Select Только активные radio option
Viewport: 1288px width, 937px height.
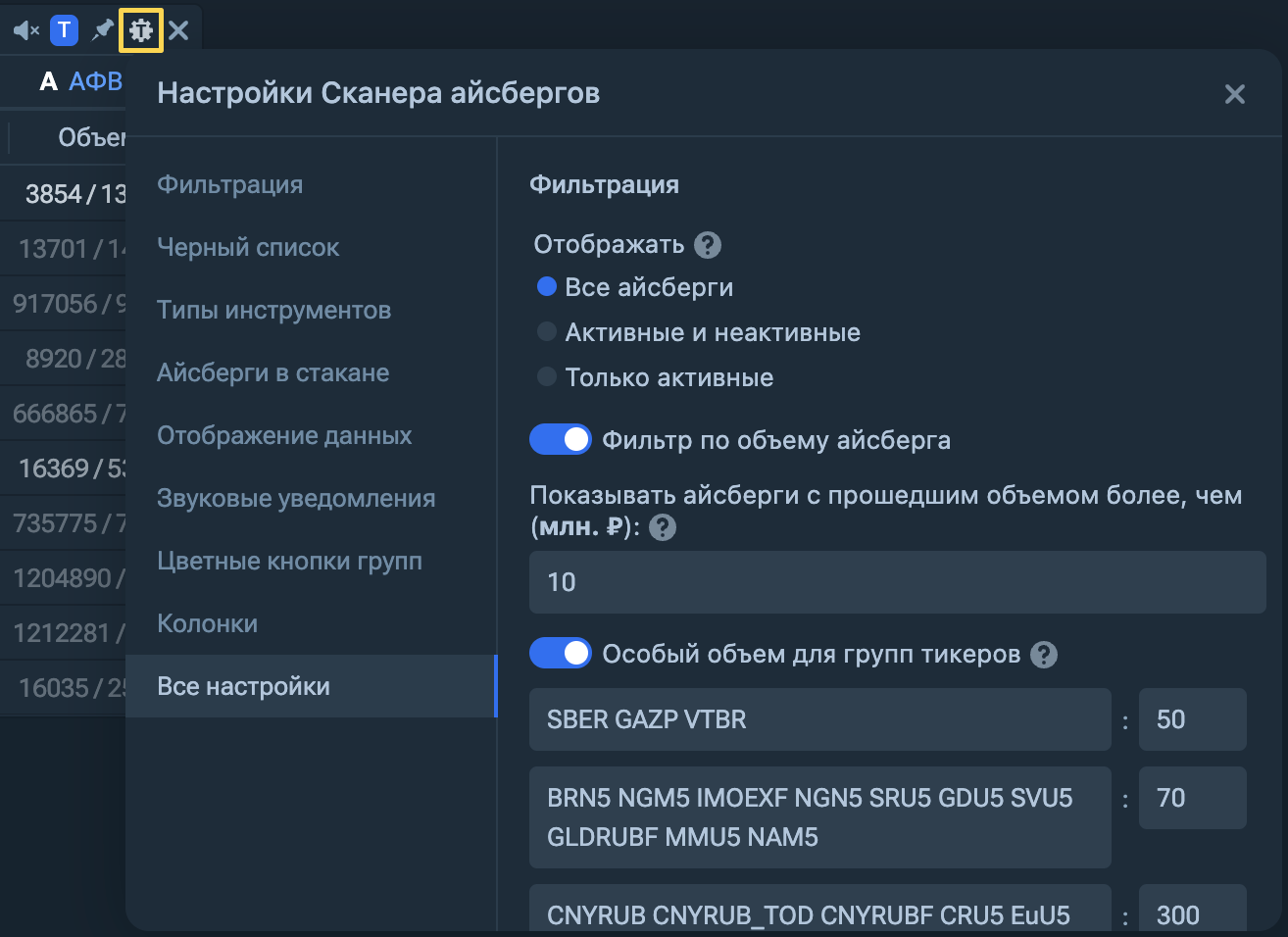coord(547,377)
